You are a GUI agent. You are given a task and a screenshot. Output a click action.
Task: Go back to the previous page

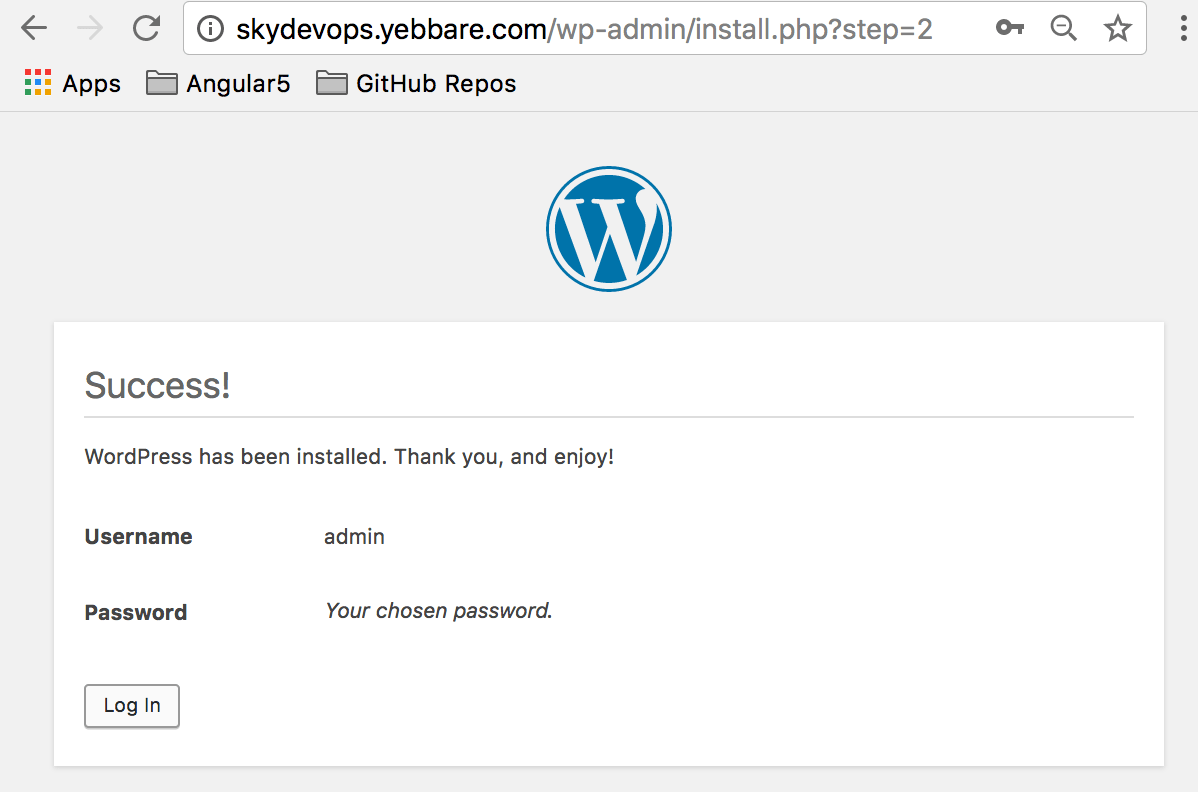click(x=34, y=29)
